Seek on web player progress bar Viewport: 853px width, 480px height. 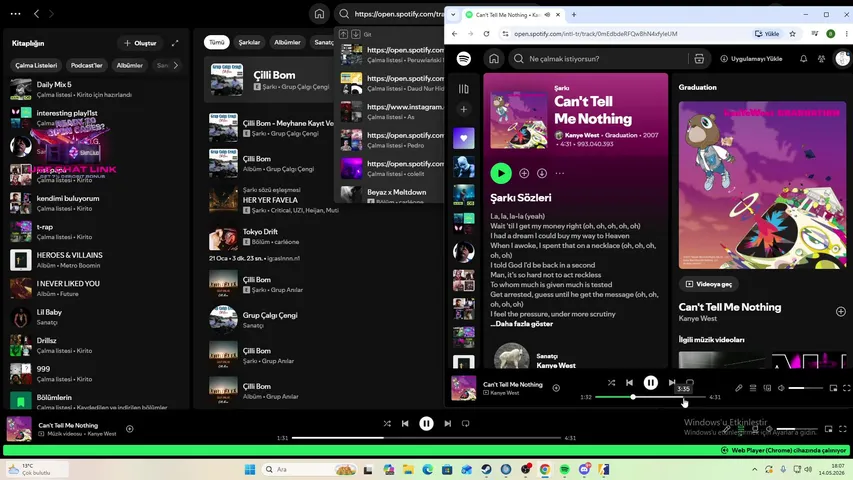click(x=650, y=397)
